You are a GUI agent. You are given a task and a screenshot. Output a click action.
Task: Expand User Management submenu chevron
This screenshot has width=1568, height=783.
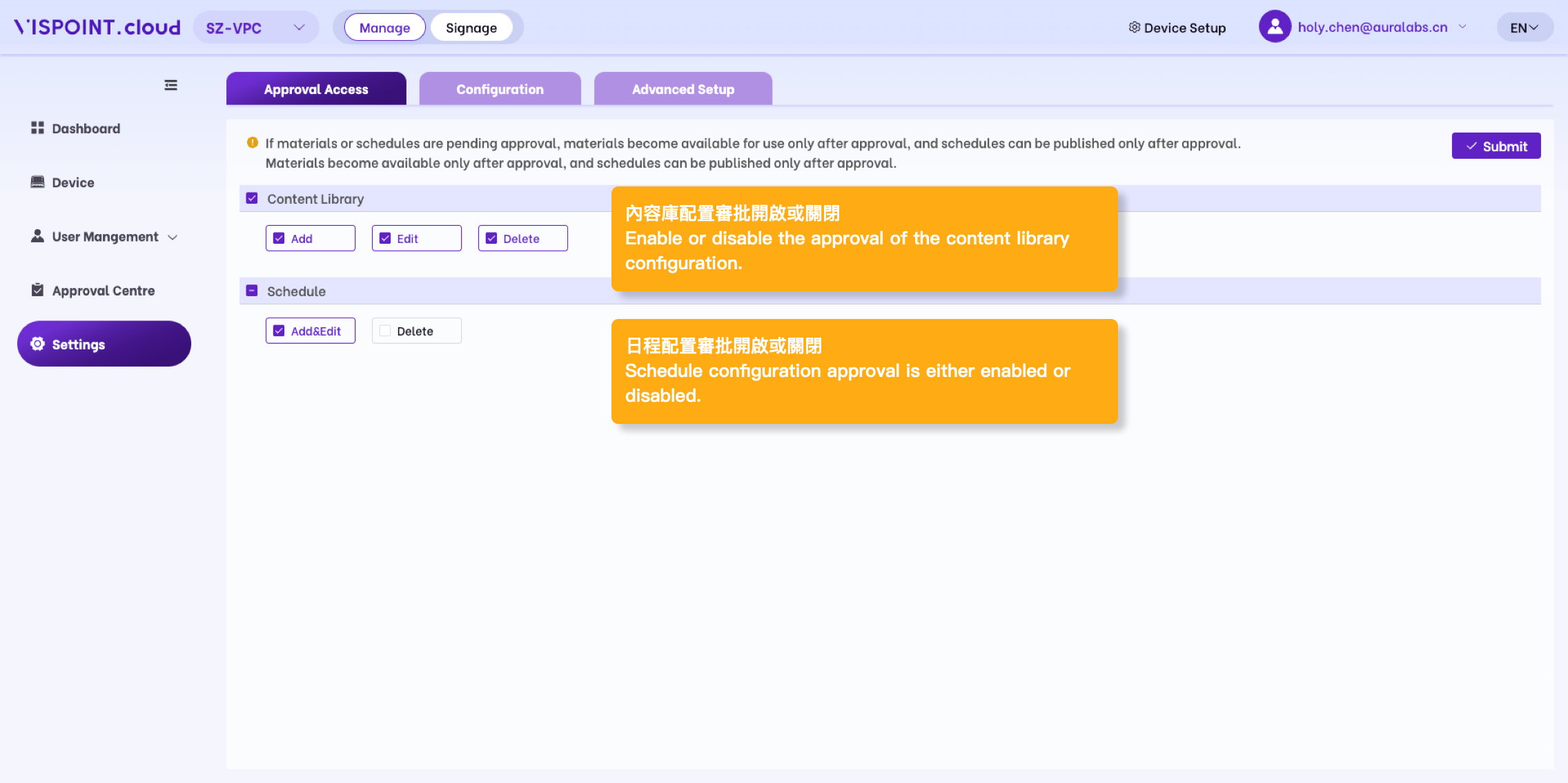[173, 237]
